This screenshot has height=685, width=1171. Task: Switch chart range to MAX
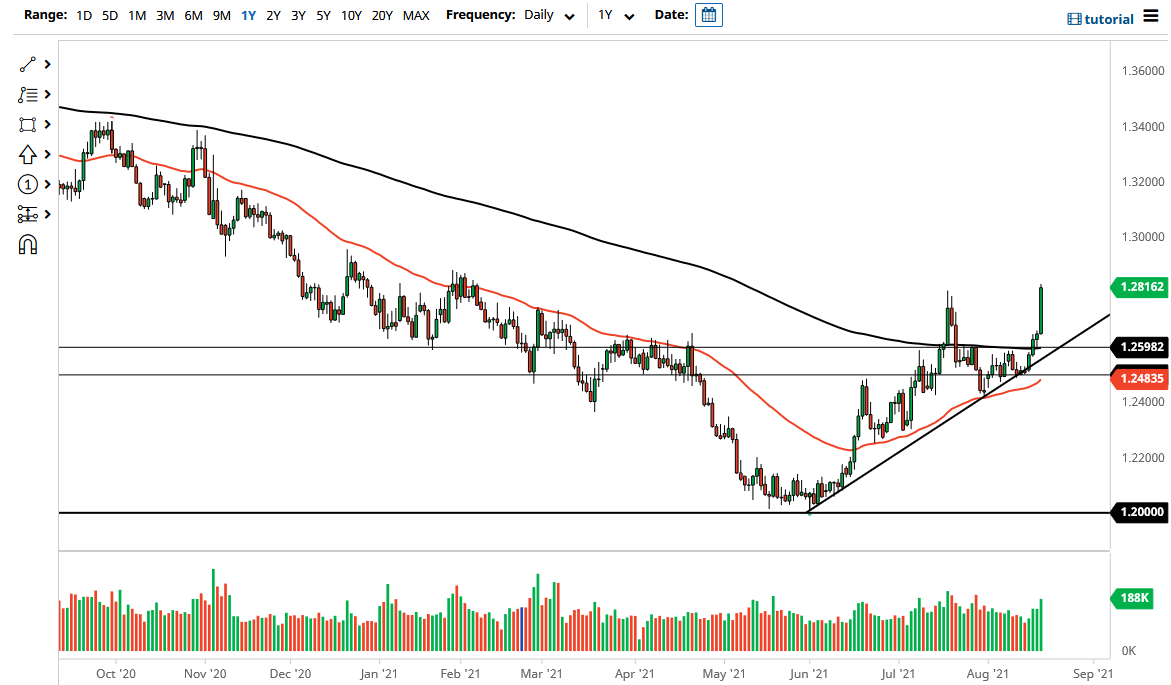coord(416,16)
